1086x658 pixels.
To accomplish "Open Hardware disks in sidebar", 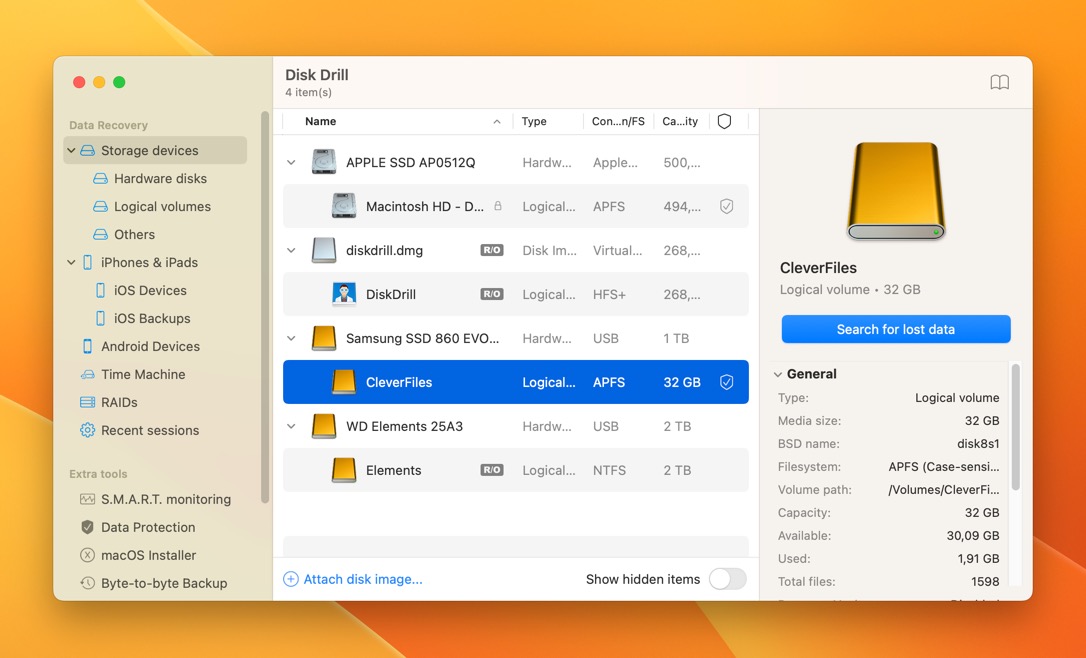I will pyautogui.click(x=161, y=179).
